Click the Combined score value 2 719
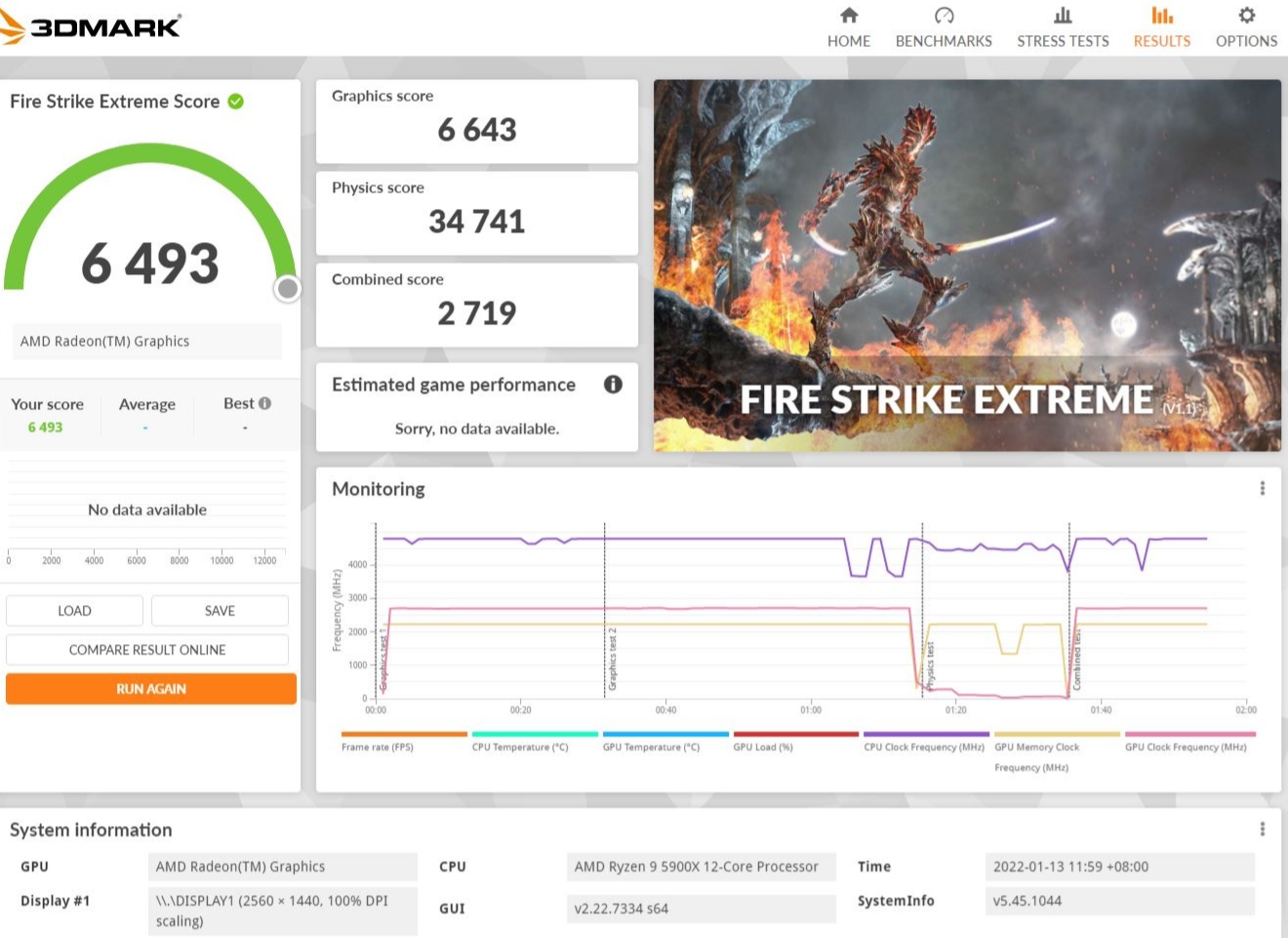This screenshot has width=1288, height=938. tap(477, 313)
